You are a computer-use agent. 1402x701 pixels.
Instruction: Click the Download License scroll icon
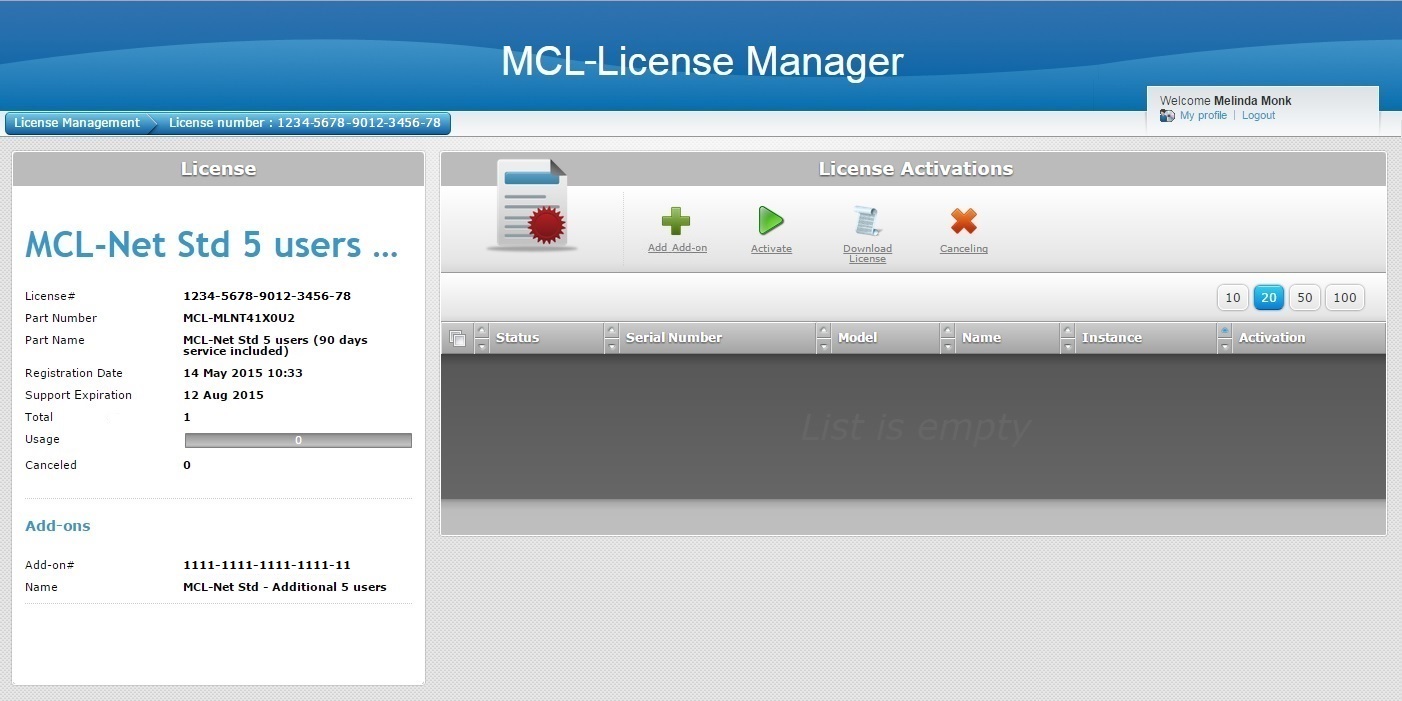866,221
